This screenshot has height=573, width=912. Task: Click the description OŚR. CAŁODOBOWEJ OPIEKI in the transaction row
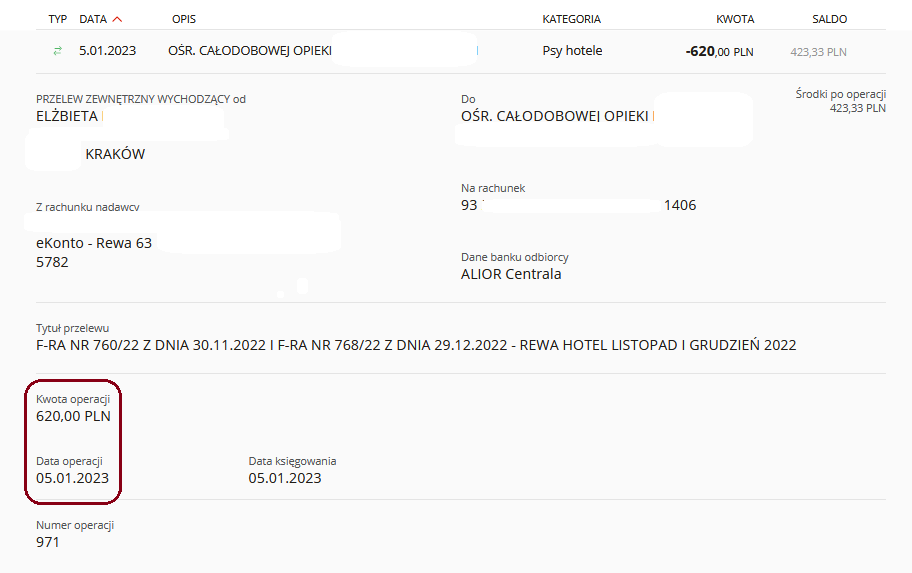click(250, 51)
